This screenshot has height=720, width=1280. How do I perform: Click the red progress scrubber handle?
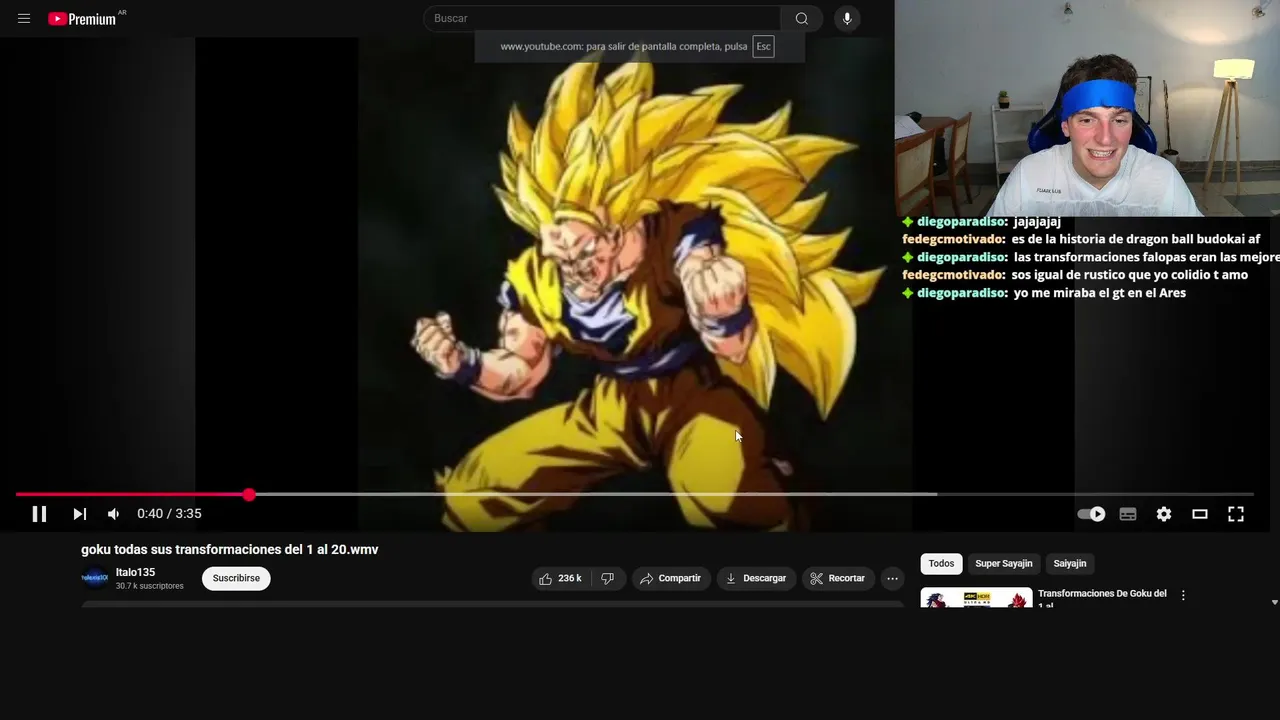pyautogui.click(x=249, y=494)
